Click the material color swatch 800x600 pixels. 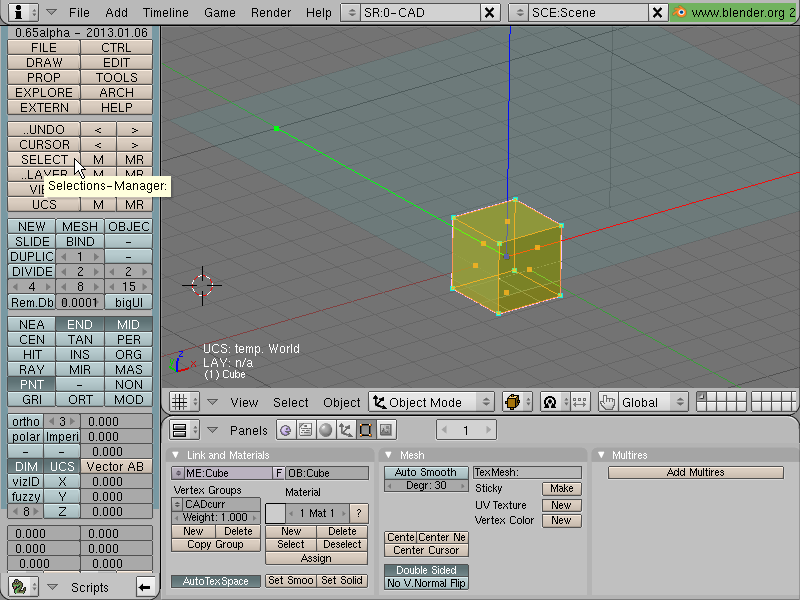276,513
